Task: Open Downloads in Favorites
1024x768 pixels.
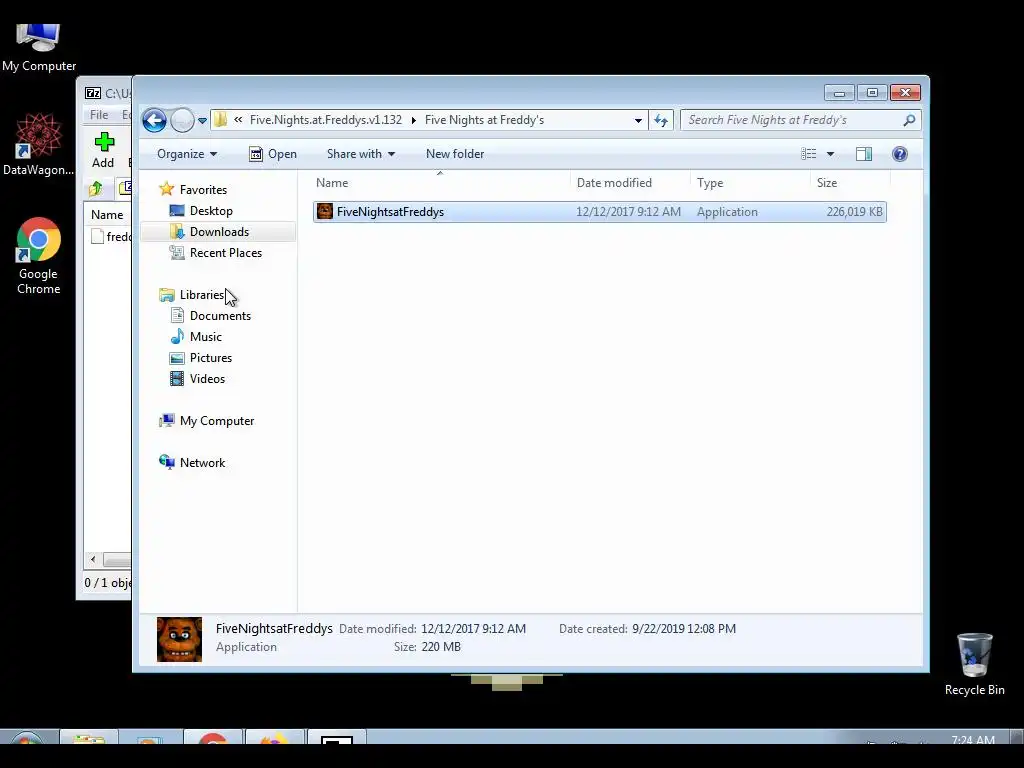Action: [x=219, y=232]
